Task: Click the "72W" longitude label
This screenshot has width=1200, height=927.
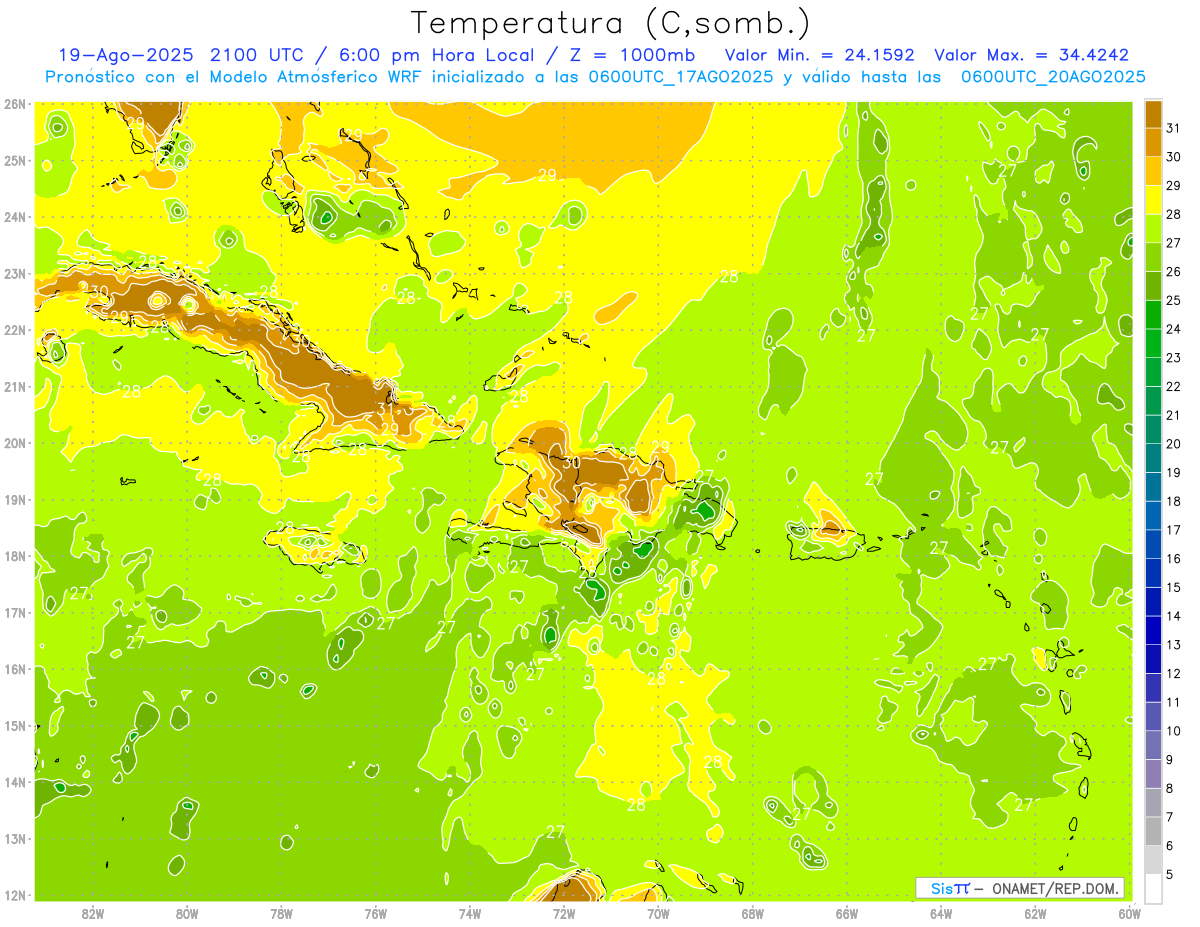Action: point(564,914)
